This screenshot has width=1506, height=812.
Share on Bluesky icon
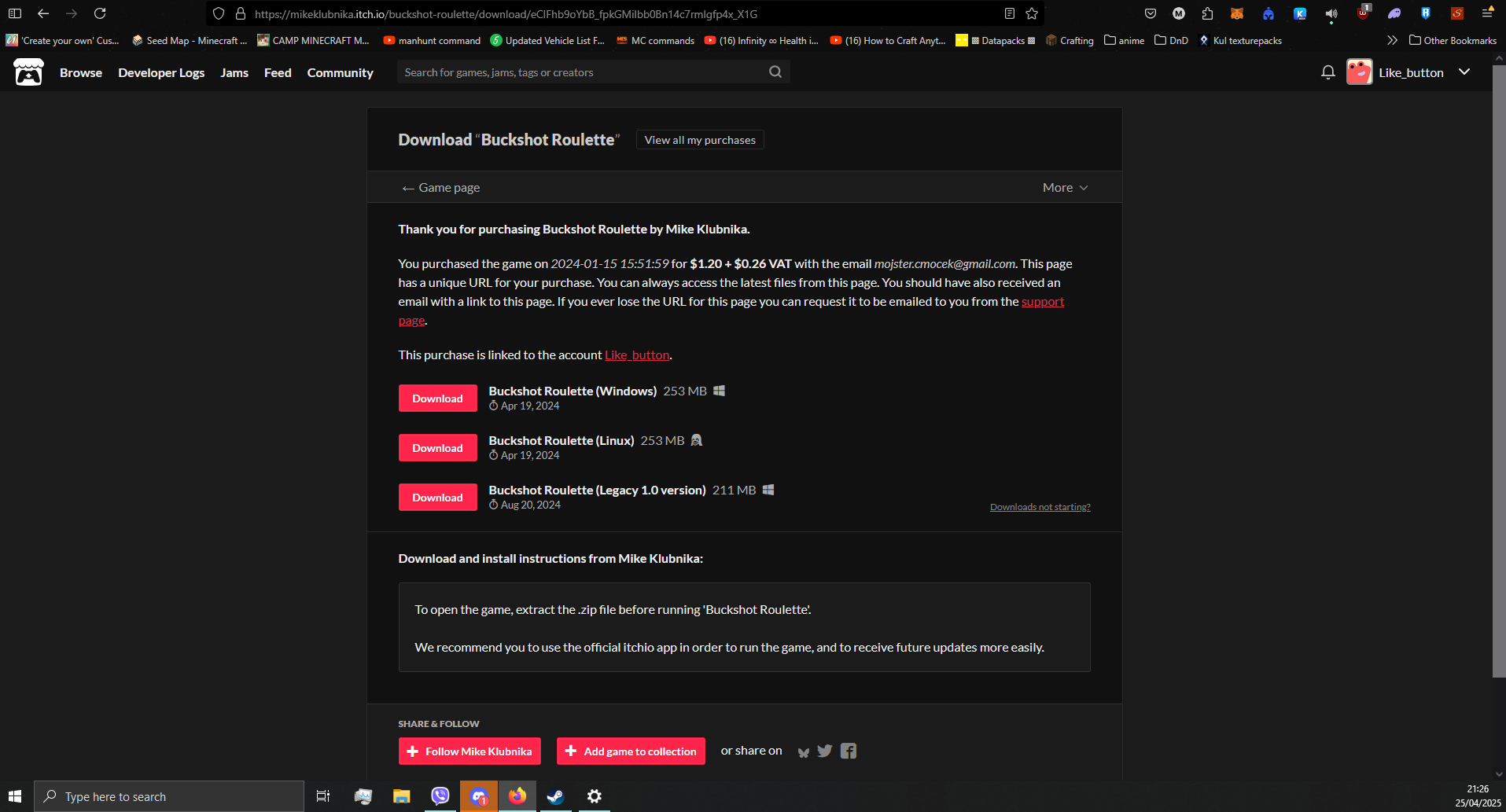(x=803, y=751)
